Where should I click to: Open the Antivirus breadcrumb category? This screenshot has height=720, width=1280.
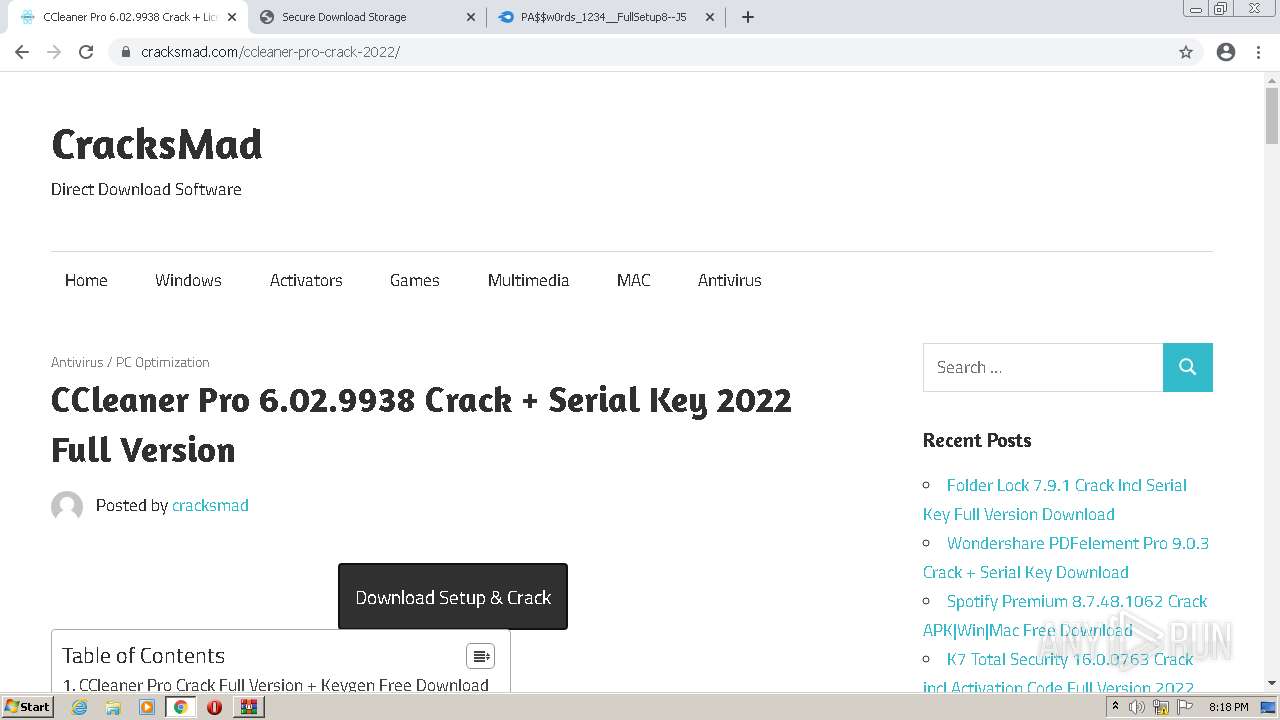point(77,362)
